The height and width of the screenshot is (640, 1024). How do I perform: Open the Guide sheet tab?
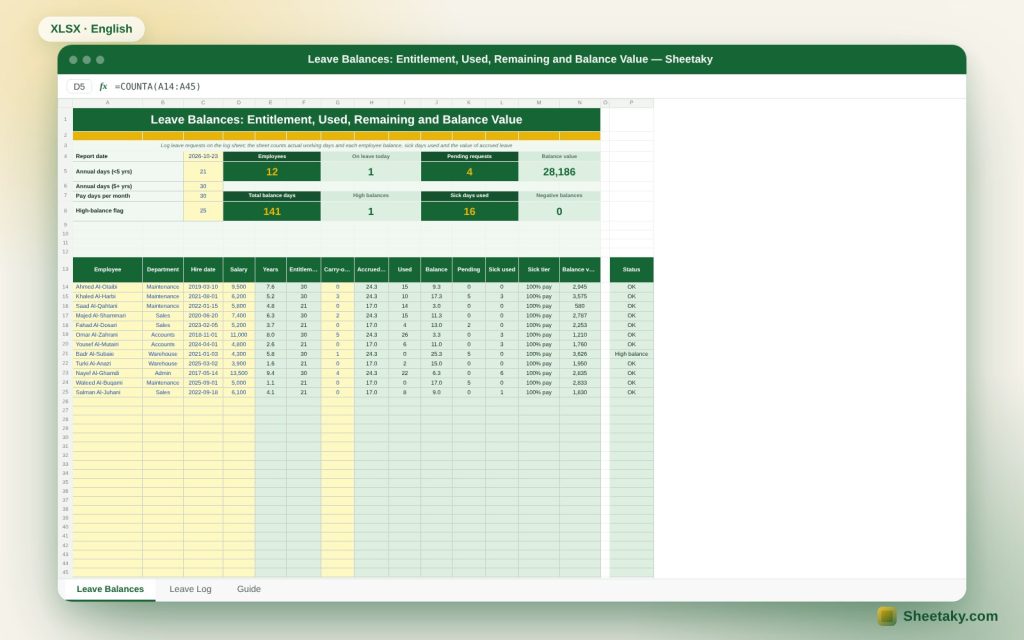(249, 589)
